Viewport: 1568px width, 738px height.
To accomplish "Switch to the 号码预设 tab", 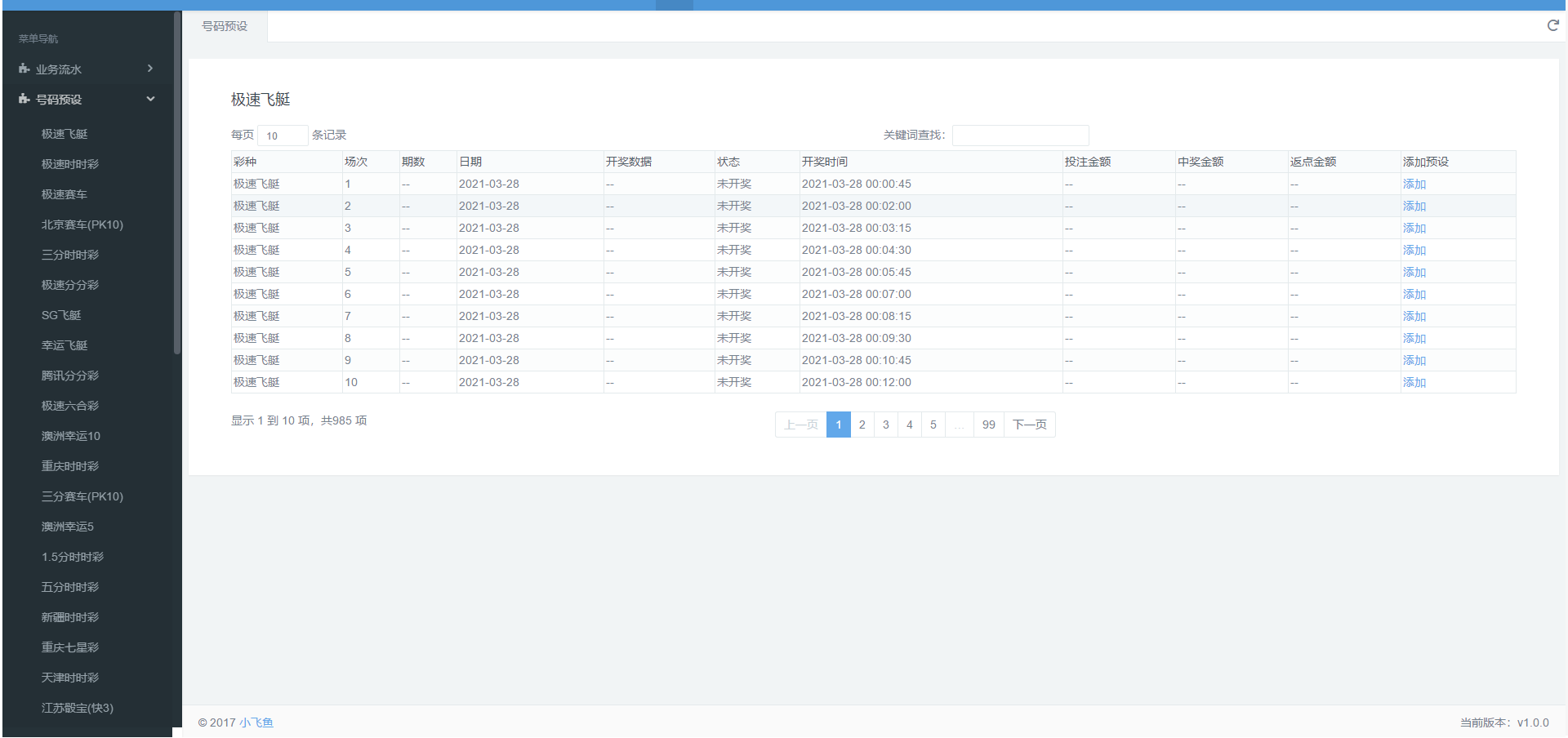I will [x=225, y=26].
